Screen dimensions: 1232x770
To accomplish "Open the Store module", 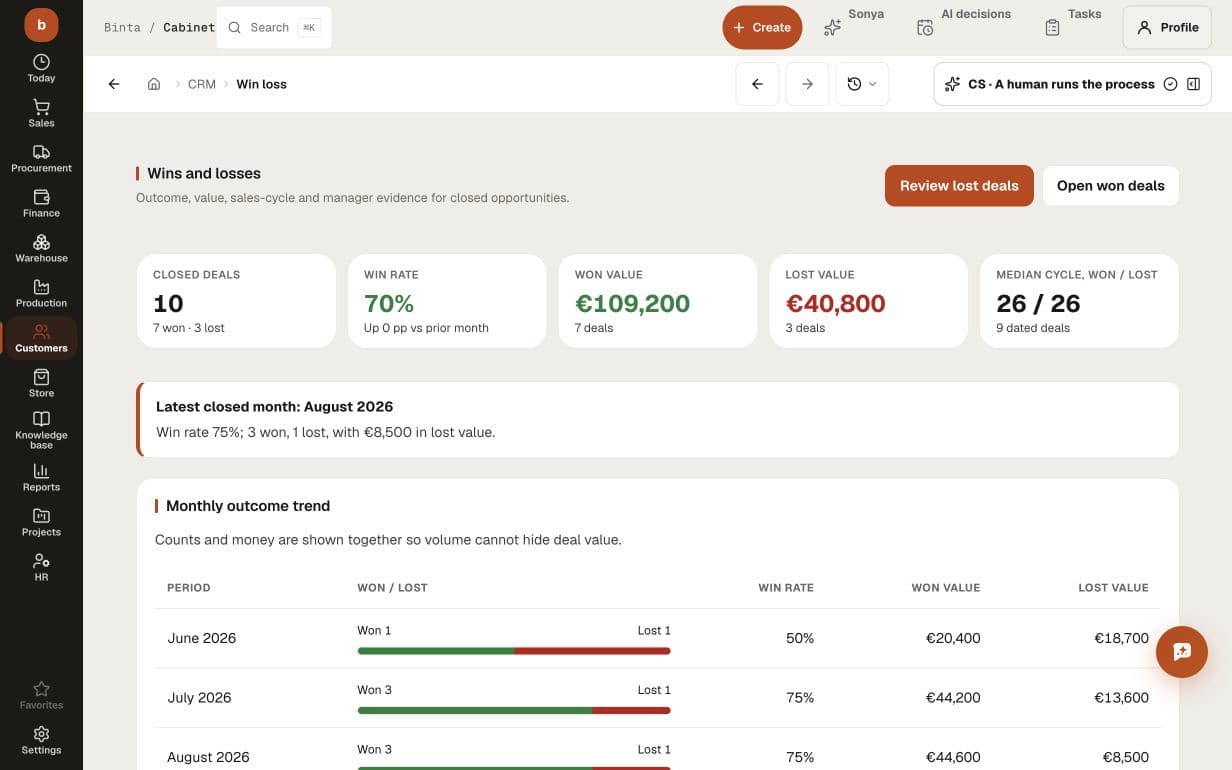I will pos(41,383).
